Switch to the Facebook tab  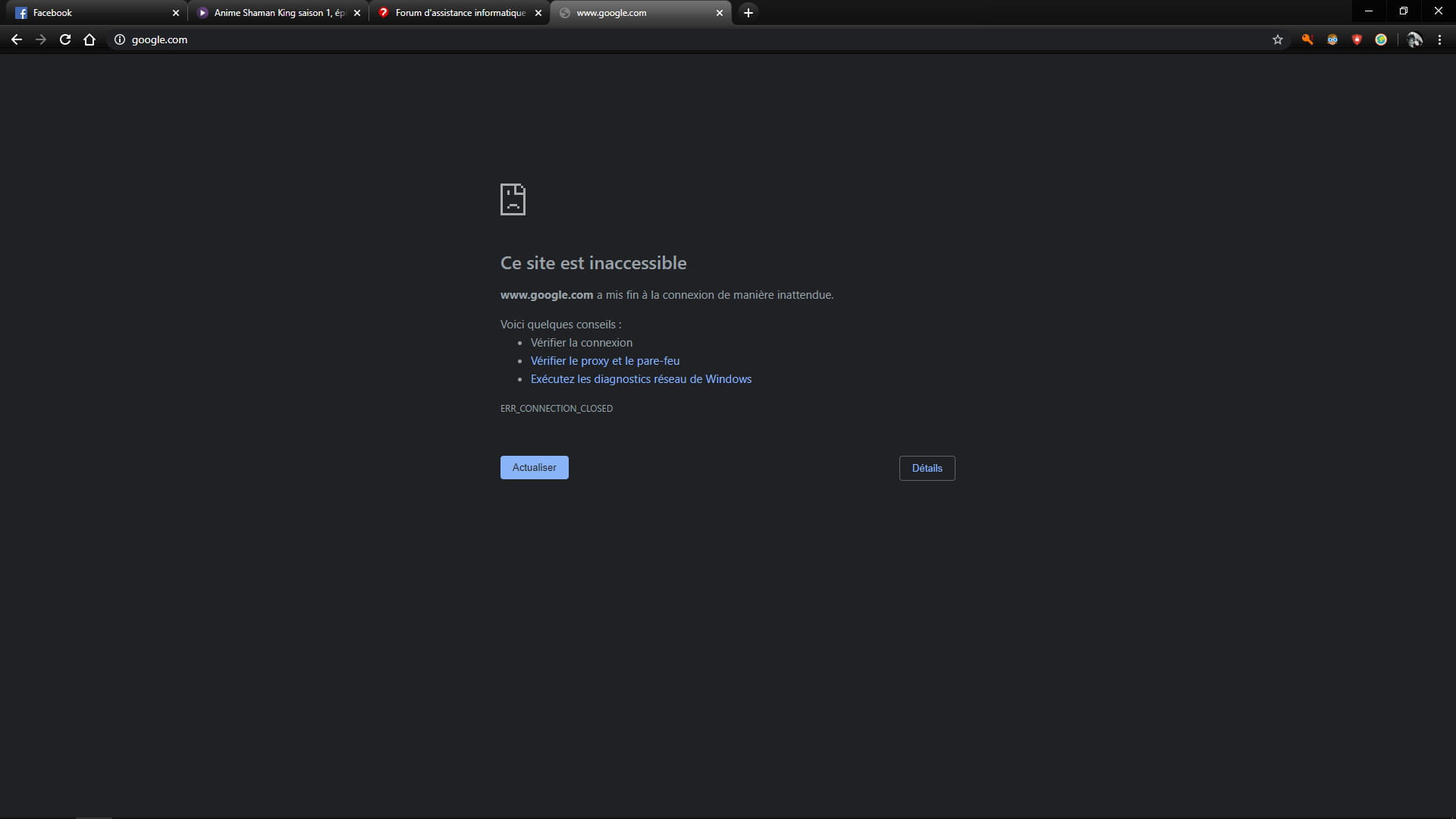[x=91, y=13]
